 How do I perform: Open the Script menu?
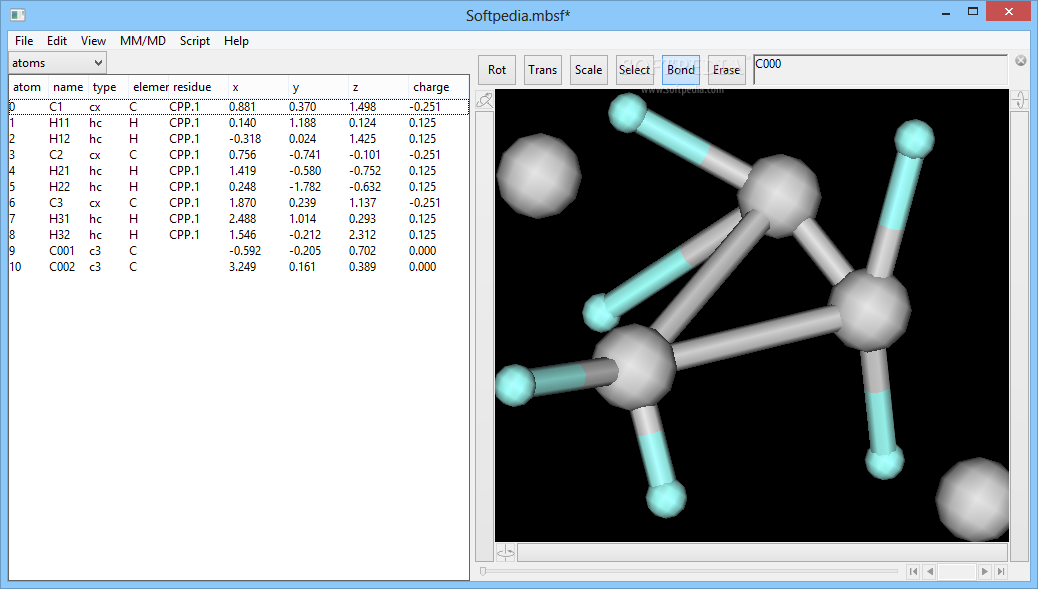[x=195, y=41]
